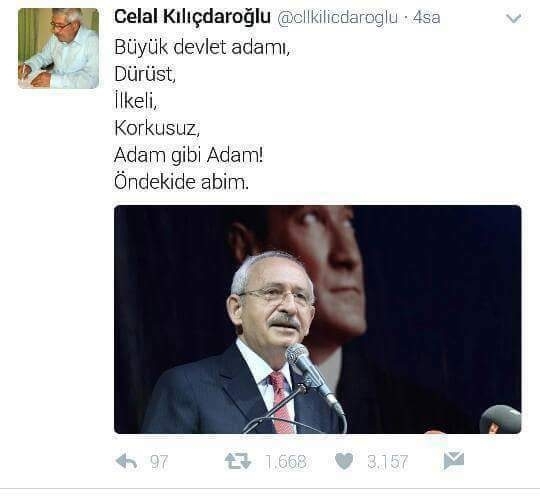
Task: Click the @cllkilicdaroglu handle
Action: (337, 18)
